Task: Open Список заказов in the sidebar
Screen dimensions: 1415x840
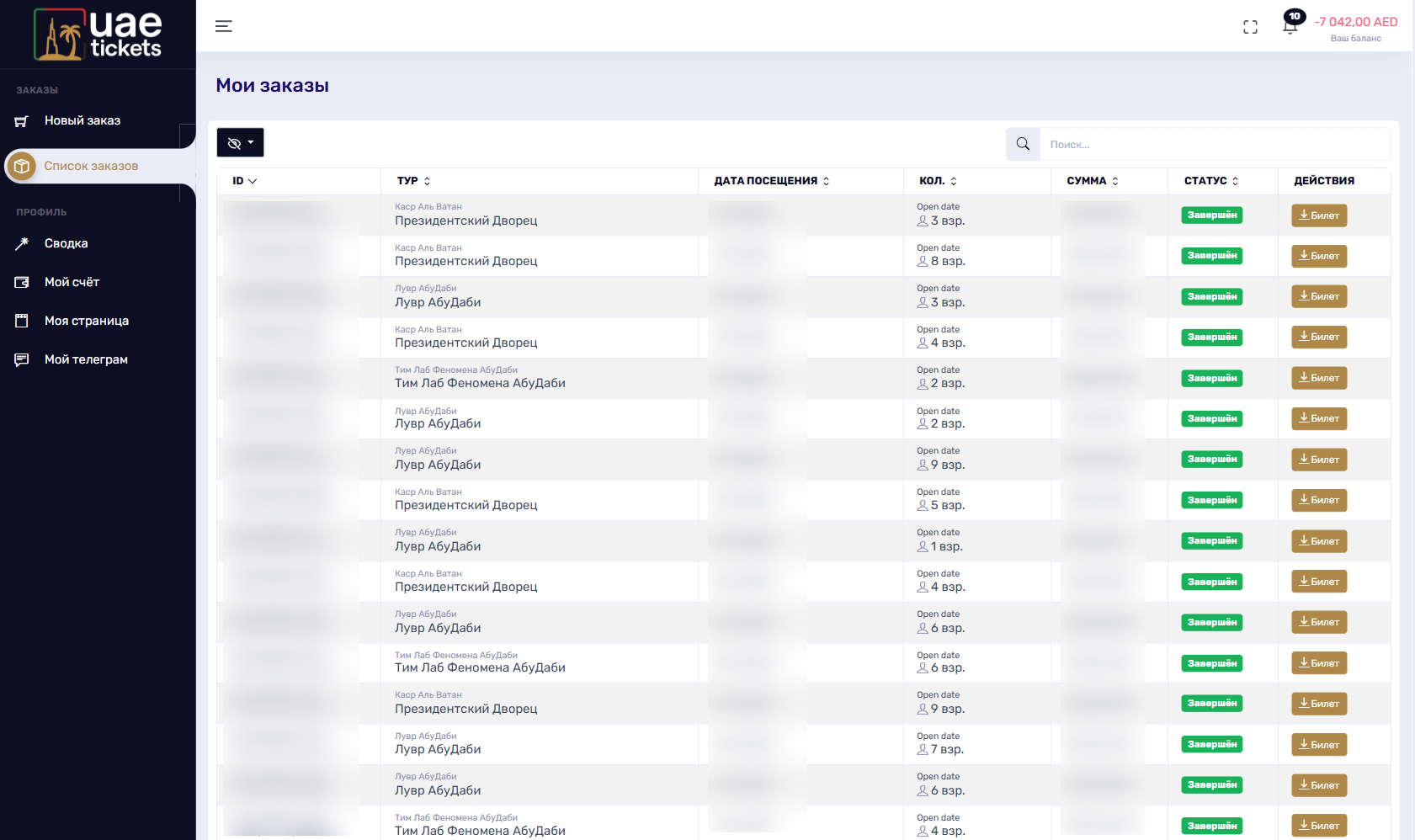Action: pos(91,167)
